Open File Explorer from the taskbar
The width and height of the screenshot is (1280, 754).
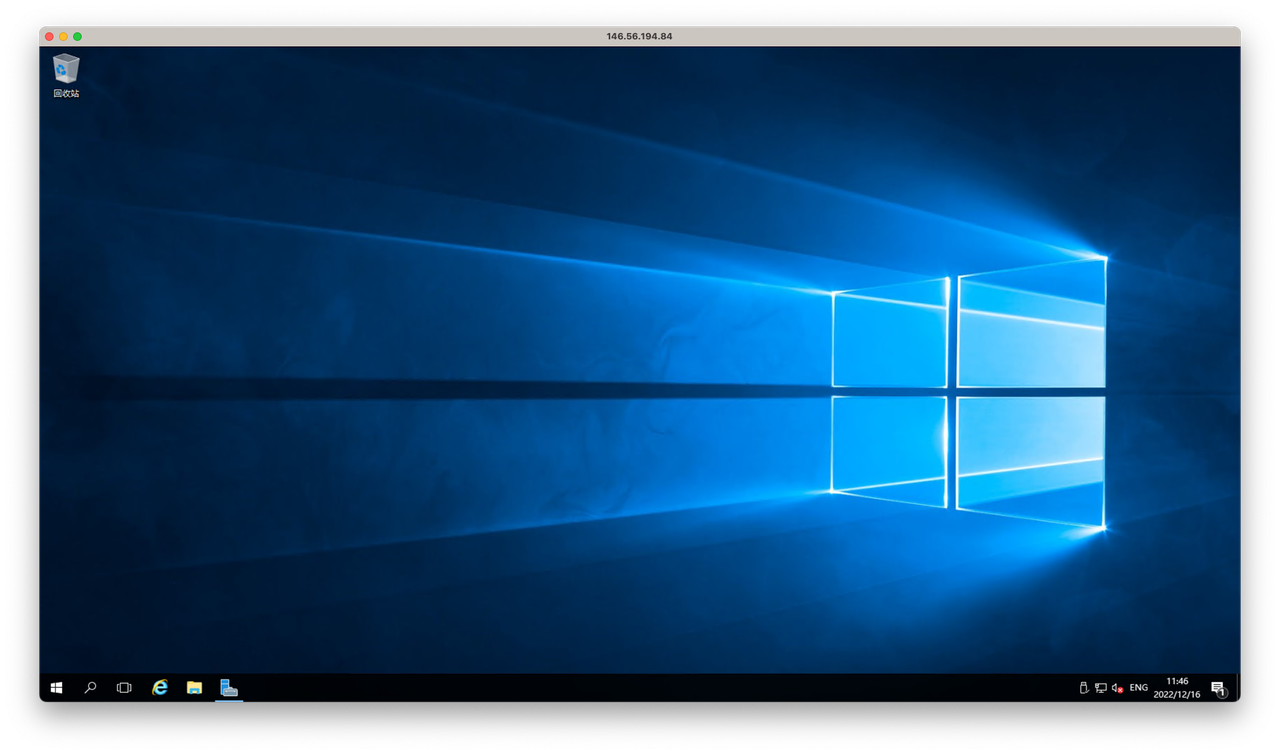tap(194, 688)
